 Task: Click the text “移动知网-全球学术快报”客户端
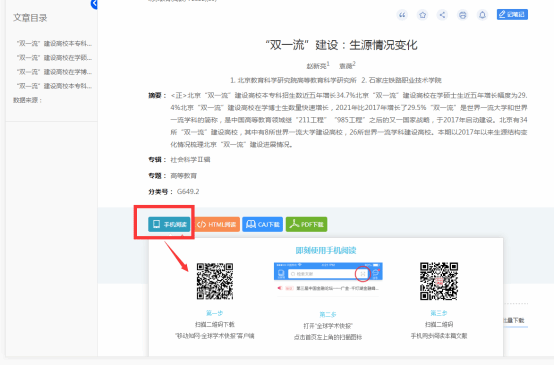pyautogui.click(x=215, y=336)
